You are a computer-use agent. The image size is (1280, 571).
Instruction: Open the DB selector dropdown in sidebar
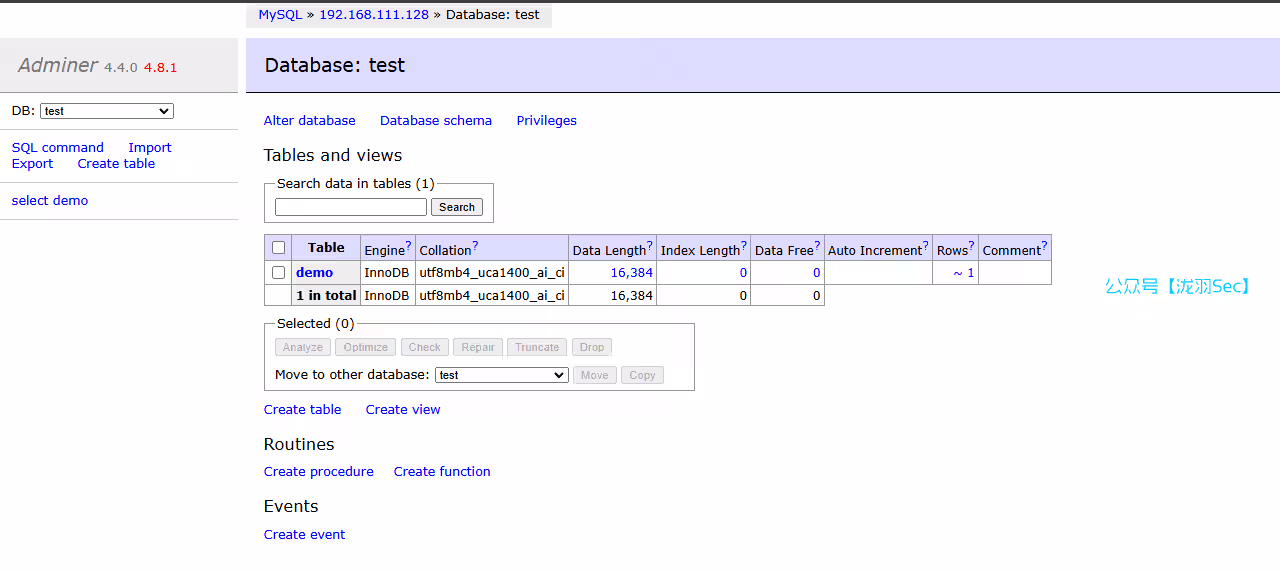click(x=107, y=111)
